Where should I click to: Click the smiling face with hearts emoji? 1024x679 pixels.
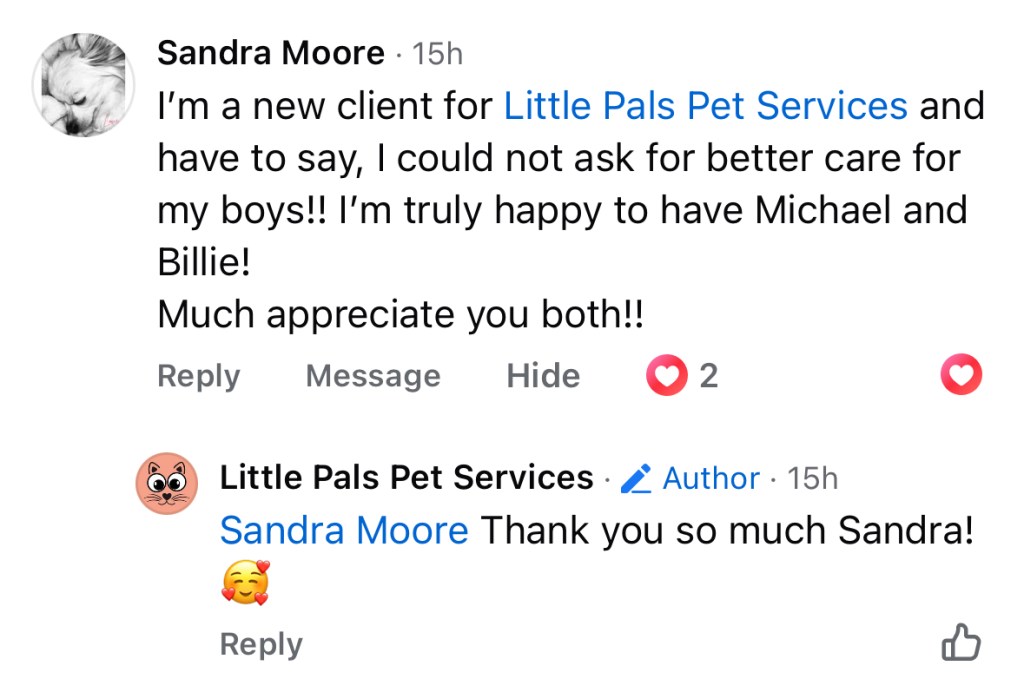[245, 584]
